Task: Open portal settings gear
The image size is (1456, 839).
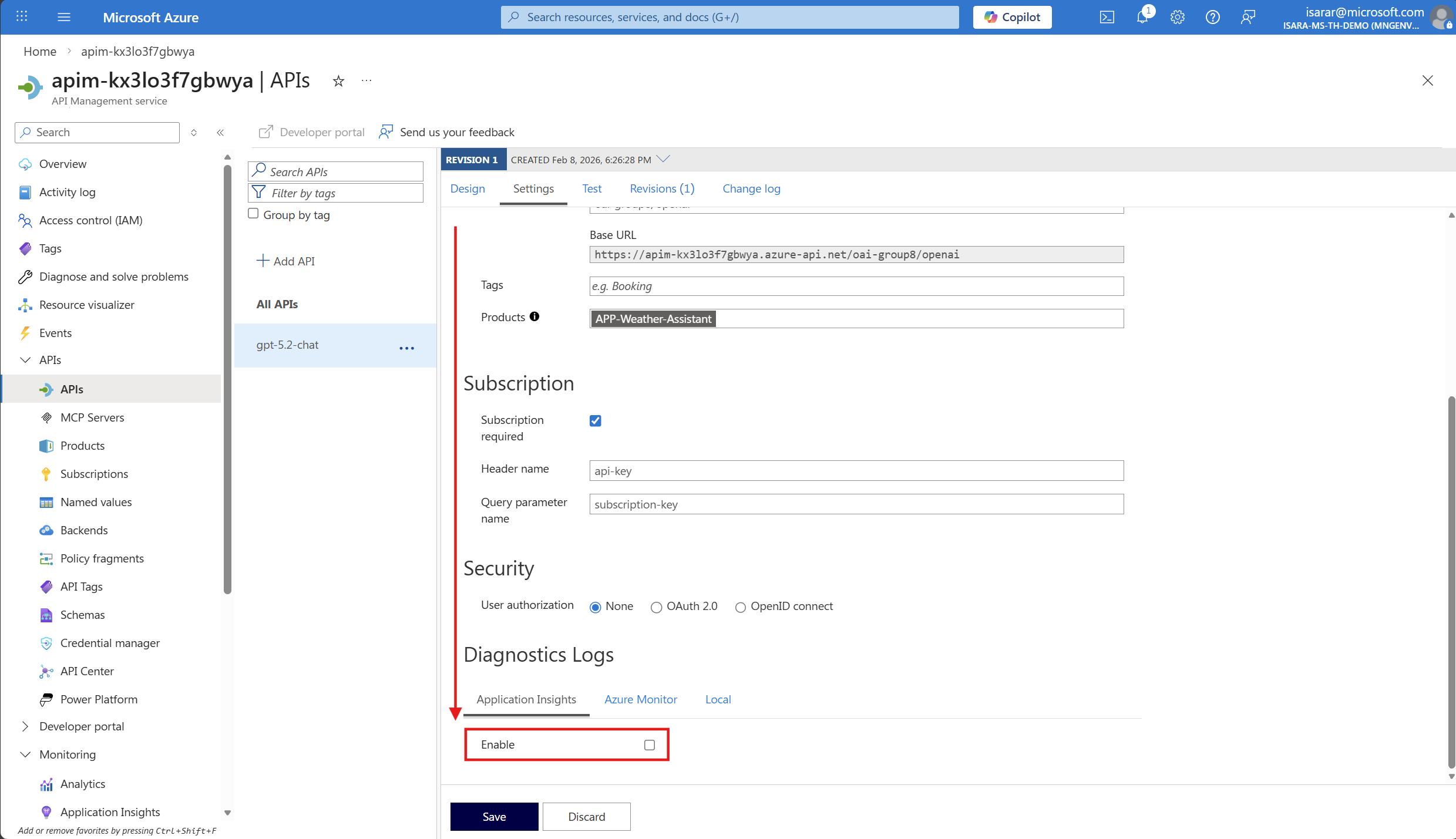Action: click(x=1177, y=17)
